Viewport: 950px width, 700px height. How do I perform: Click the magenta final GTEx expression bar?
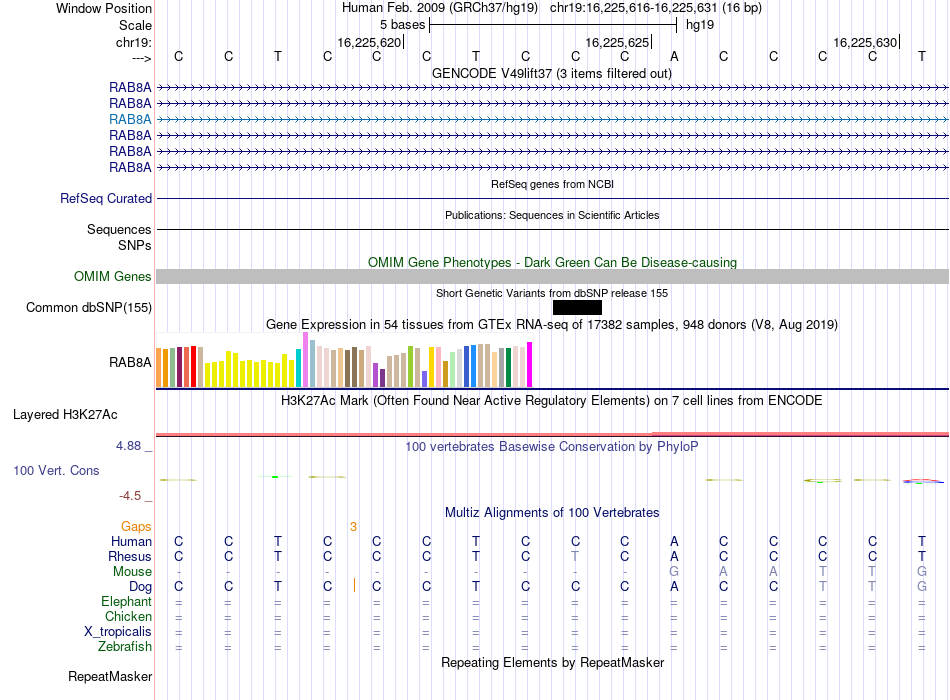530,364
